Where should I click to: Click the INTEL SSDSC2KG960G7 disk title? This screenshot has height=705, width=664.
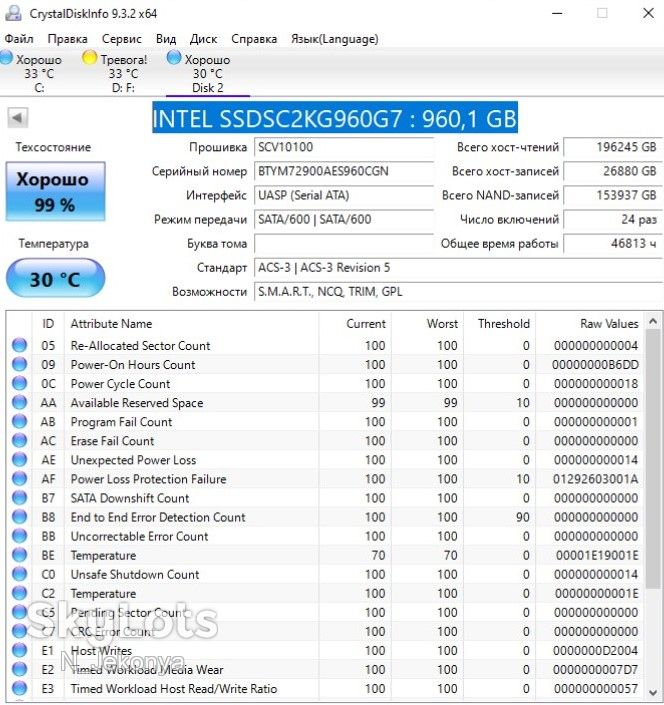pyautogui.click(x=335, y=119)
